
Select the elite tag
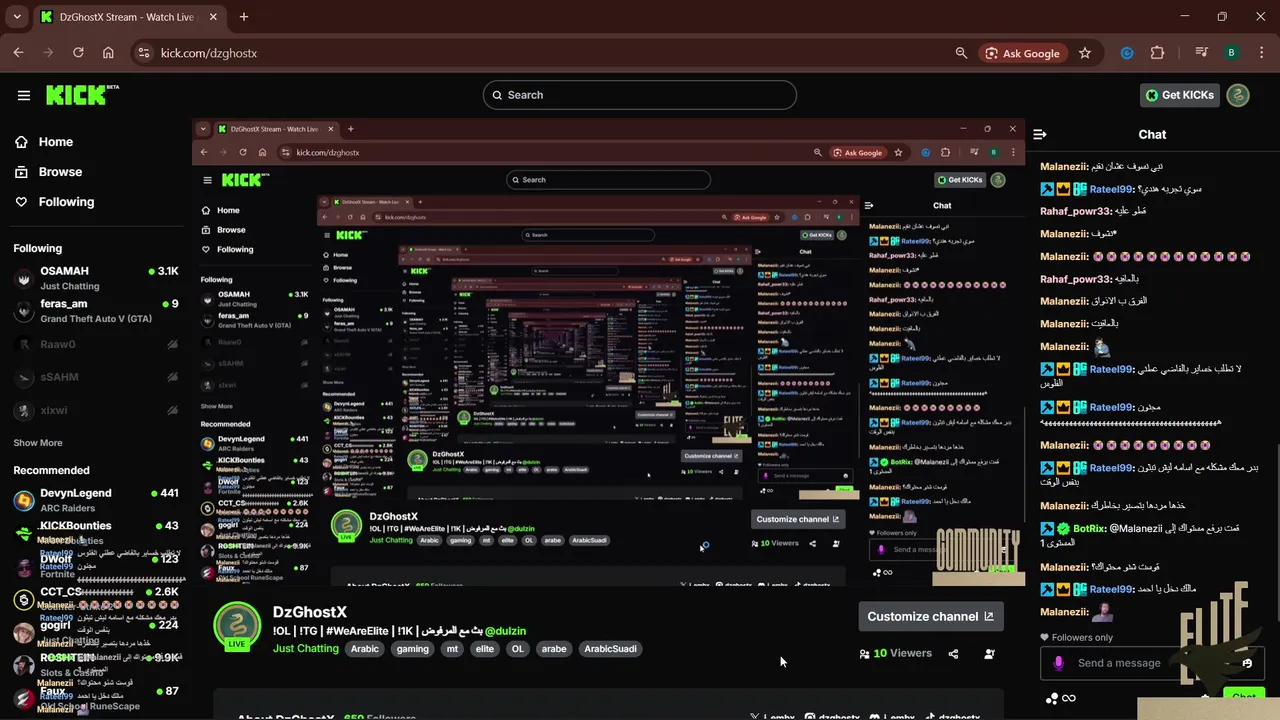pyautogui.click(x=485, y=649)
